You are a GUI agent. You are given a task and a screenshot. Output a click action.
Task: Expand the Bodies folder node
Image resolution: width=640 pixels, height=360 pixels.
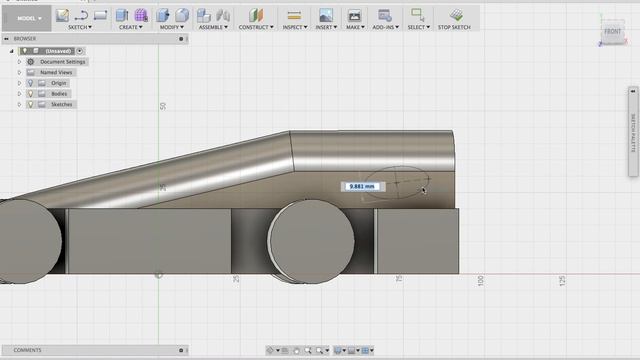click(x=19, y=93)
